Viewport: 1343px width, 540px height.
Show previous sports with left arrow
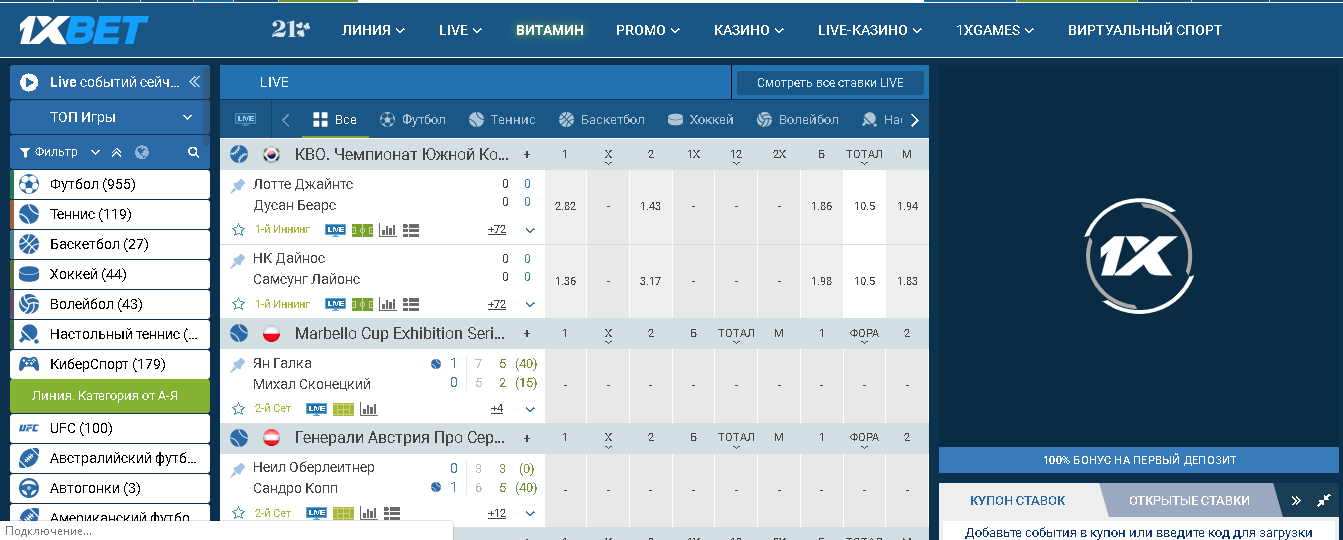pyautogui.click(x=286, y=120)
